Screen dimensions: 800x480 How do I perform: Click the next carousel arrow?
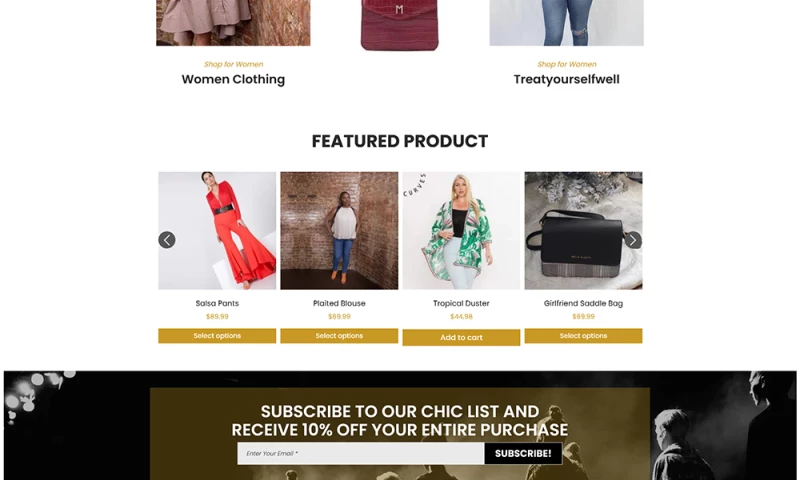coord(633,240)
